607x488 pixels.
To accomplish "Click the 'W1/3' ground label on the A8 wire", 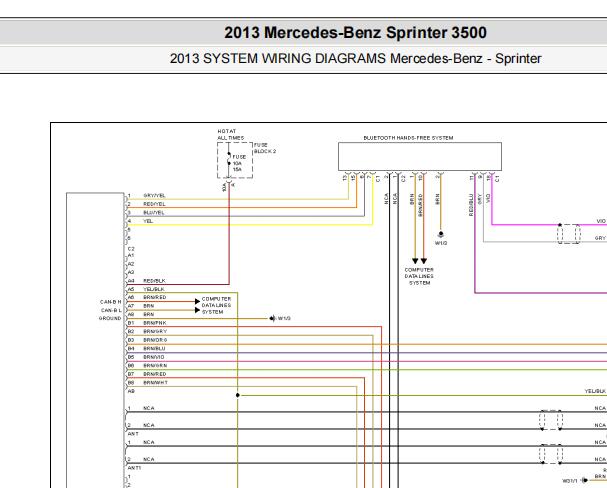I will click(284, 318).
